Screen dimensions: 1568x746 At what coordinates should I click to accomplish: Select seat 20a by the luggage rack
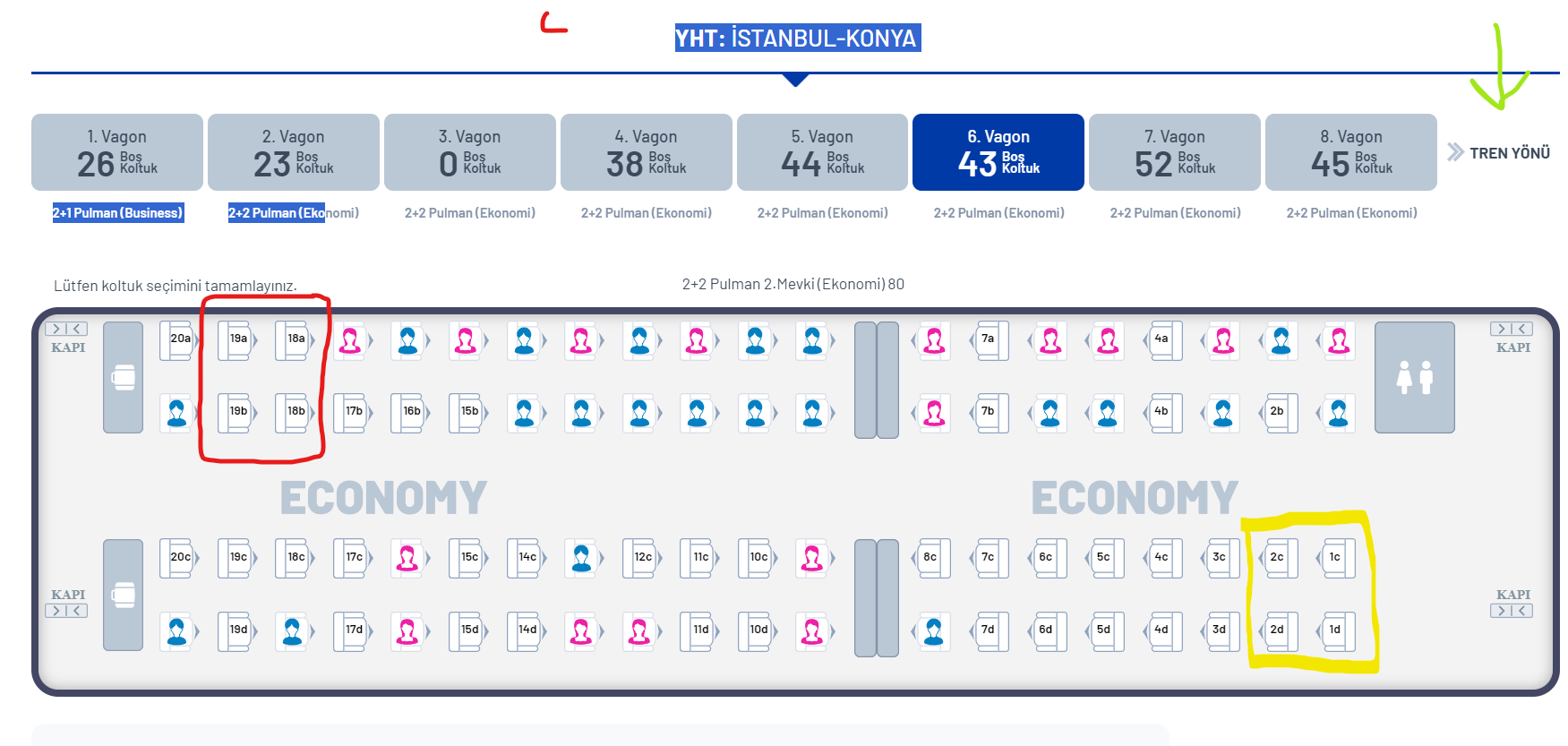point(179,340)
